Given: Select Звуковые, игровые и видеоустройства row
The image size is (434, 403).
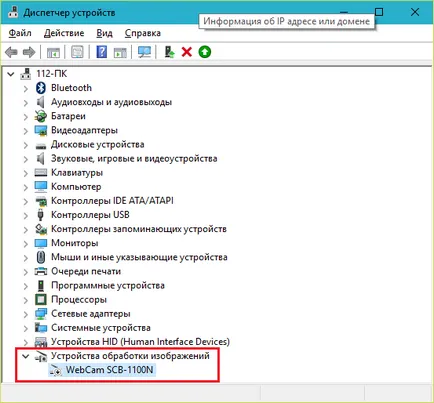Looking at the screenshot, I should (134, 158).
